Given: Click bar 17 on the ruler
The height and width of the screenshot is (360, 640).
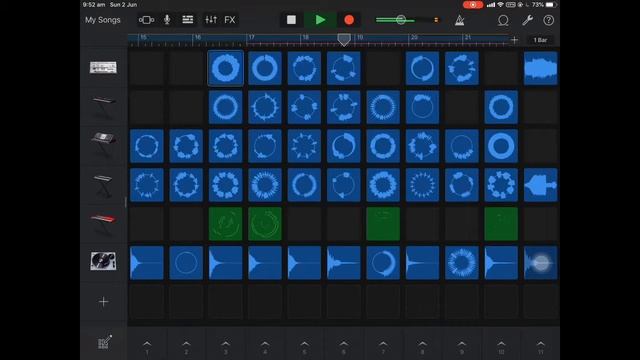Looking at the screenshot, I should point(252,38).
